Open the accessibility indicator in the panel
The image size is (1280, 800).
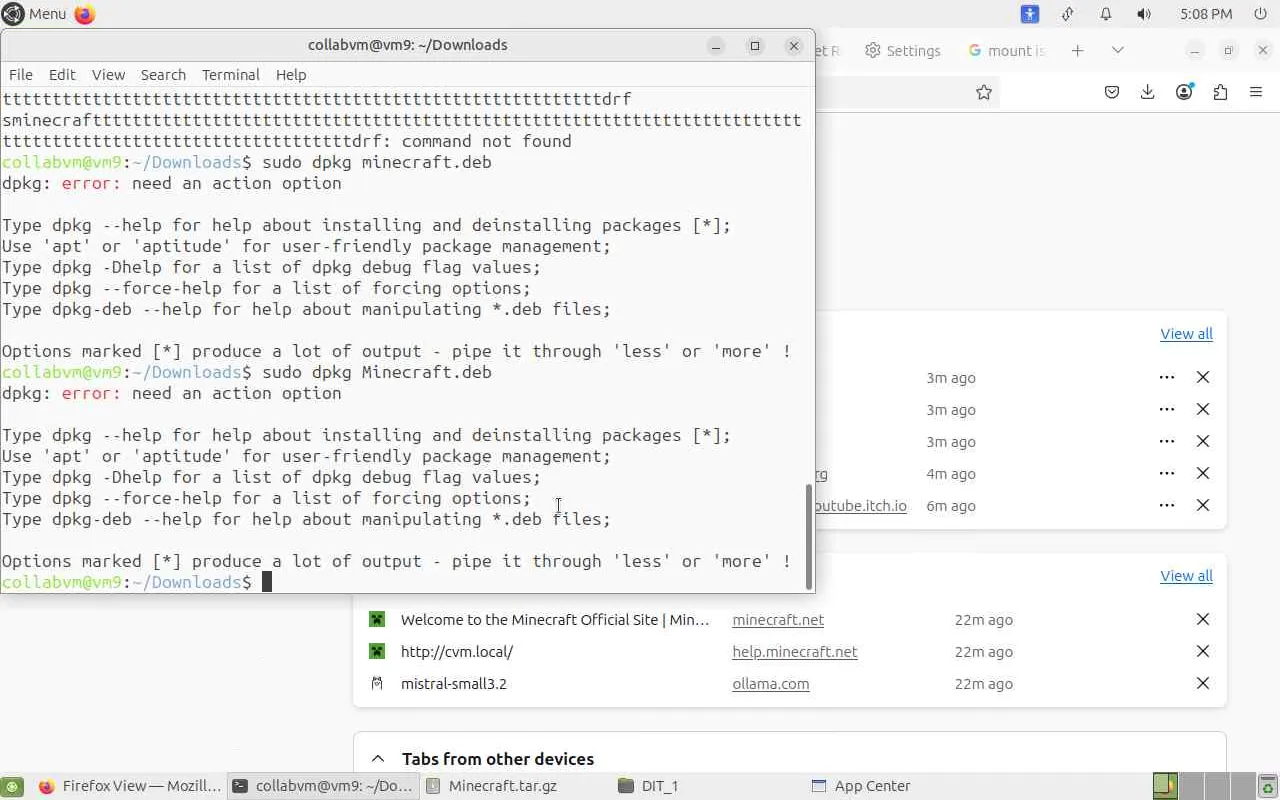coord(1030,14)
